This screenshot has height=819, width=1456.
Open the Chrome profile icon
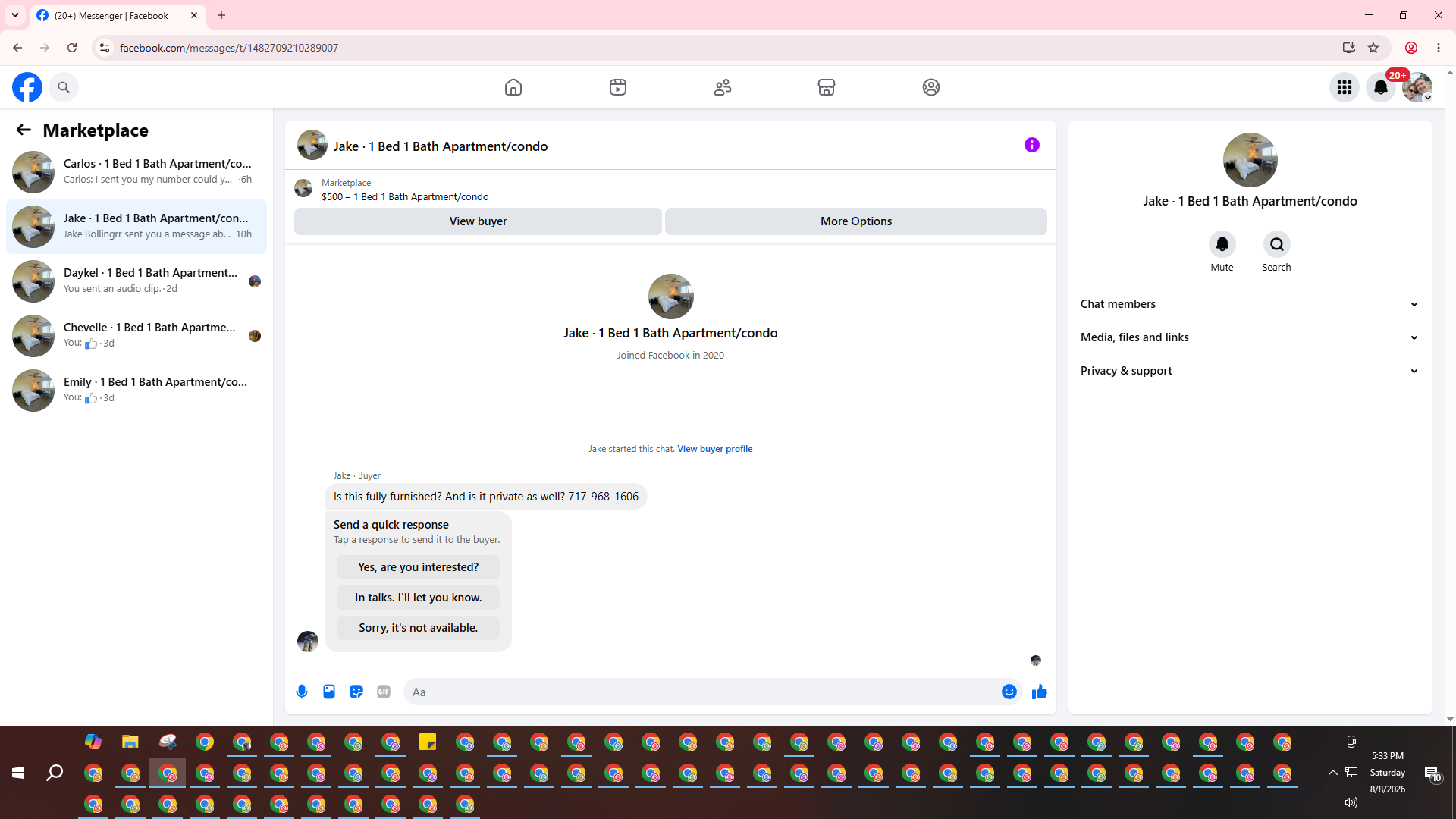click(x=1411, y=48)
